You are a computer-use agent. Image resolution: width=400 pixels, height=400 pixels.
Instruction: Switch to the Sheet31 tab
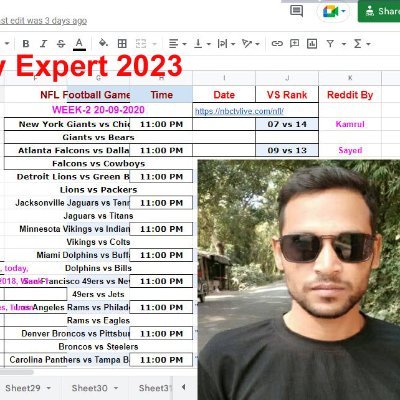155,388
